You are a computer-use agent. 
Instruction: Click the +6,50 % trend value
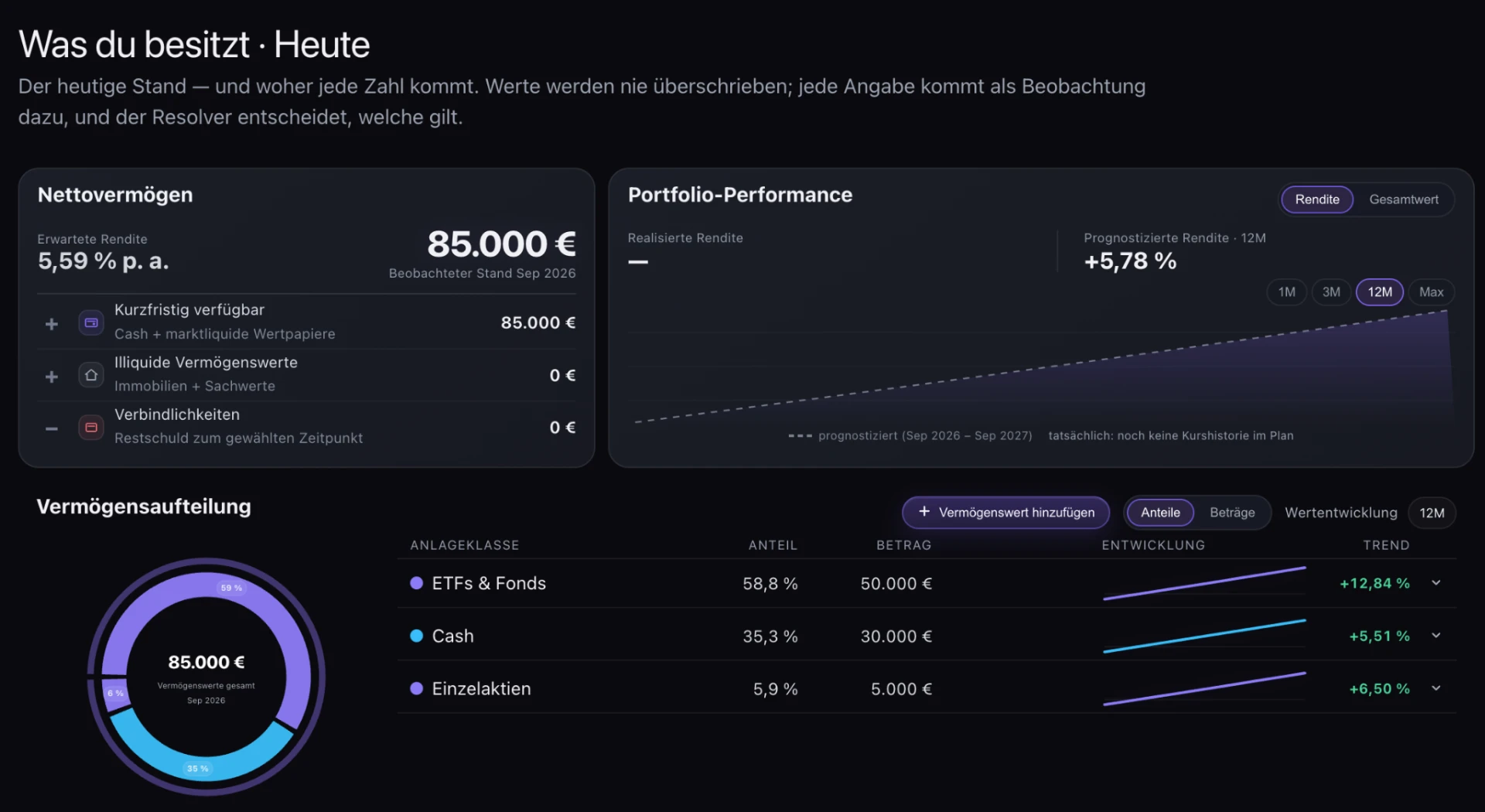[x=1379, y=688]
